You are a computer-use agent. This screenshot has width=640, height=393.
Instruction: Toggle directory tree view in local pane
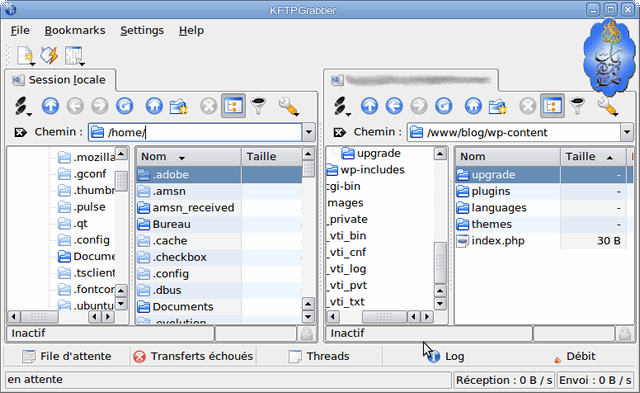[233, 106]
